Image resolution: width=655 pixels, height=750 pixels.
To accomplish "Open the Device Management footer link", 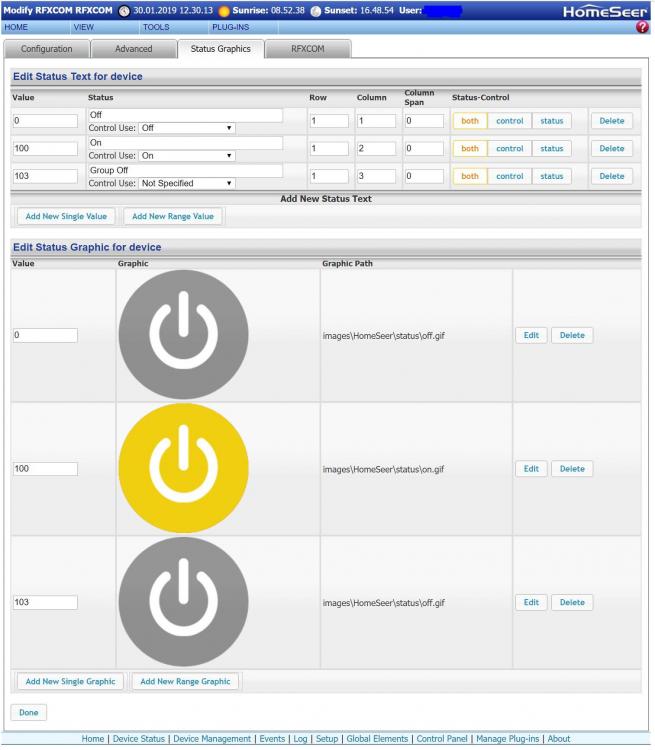I will (x=212, y=739).
